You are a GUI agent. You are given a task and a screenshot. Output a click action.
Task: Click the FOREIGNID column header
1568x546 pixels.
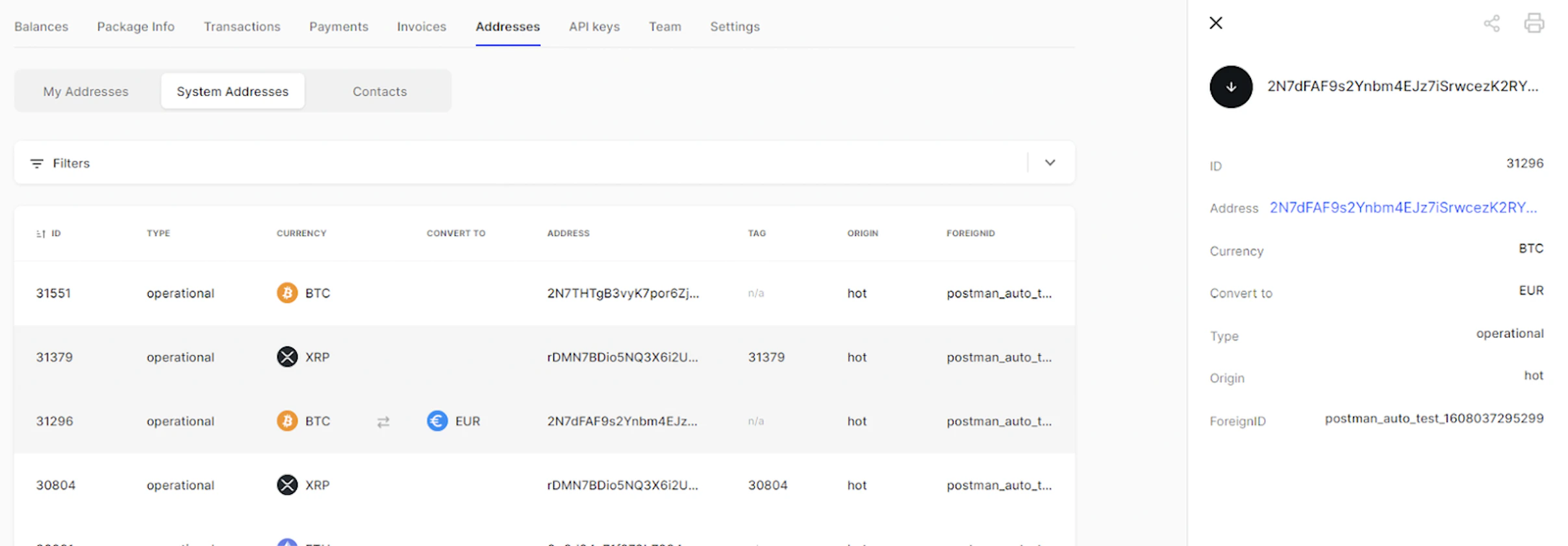point(970,233)
